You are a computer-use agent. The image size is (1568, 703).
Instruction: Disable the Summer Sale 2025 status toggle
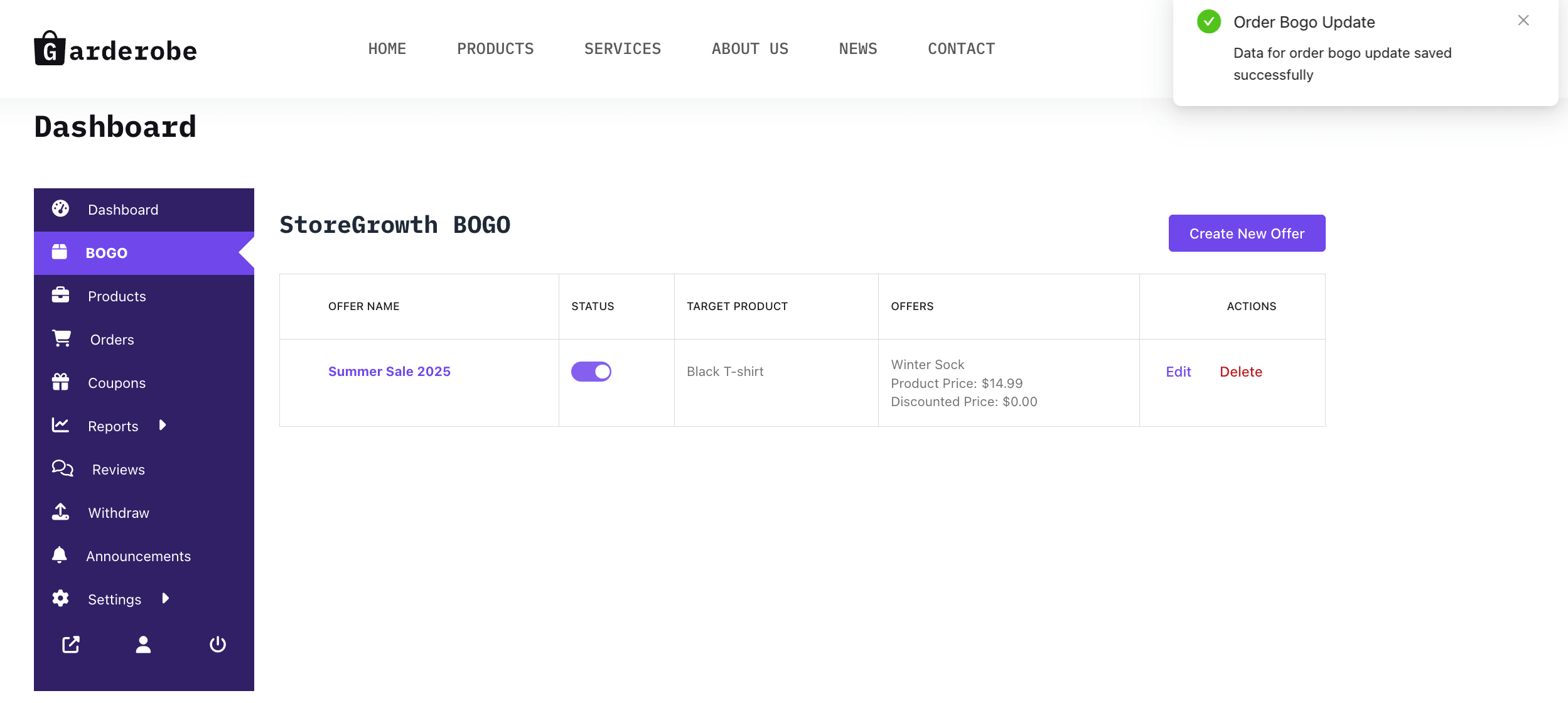click(591, 371)
